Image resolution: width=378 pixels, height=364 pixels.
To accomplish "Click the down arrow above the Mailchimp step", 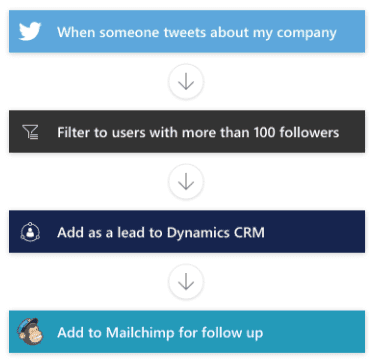I will coord(186,282).
